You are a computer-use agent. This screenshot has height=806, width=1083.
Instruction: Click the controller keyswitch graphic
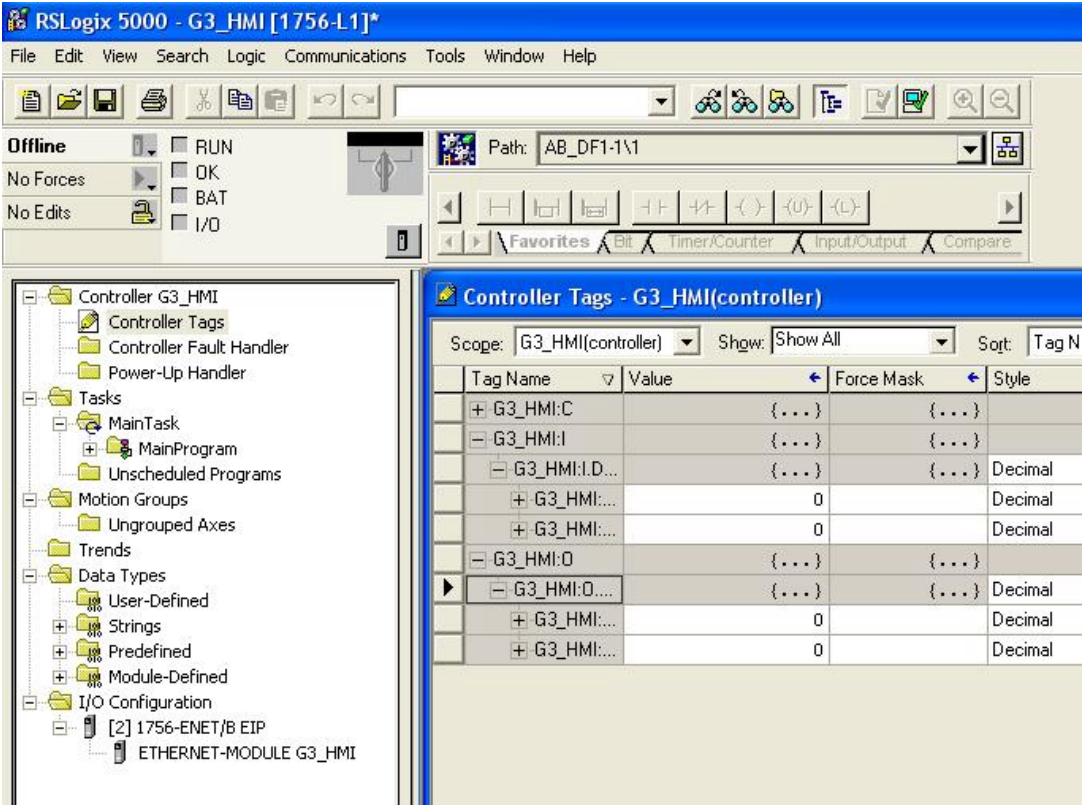tap(385, 164)
